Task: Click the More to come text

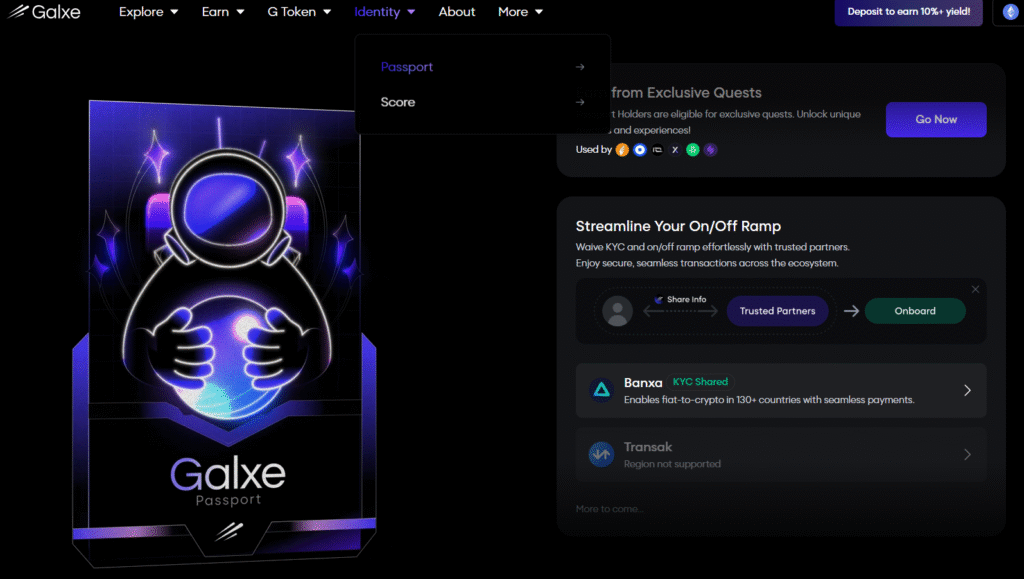Action: click(609, 509)
